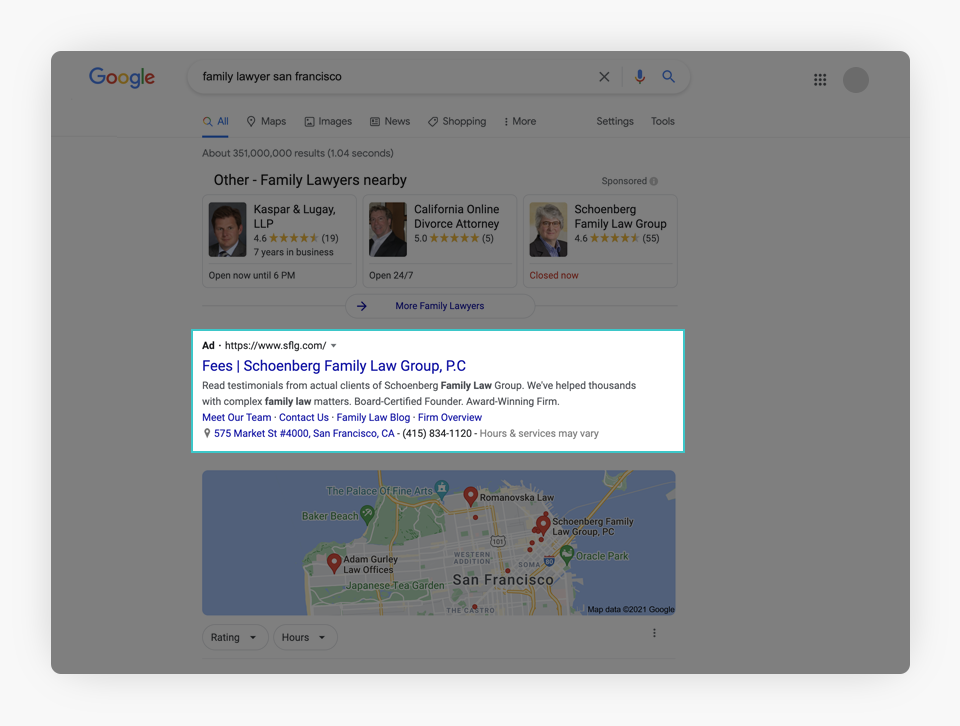This screenshot has height=726, width=960.
Task: Expand the Rating filter dropdown
Action: click(x=235, y=637)
